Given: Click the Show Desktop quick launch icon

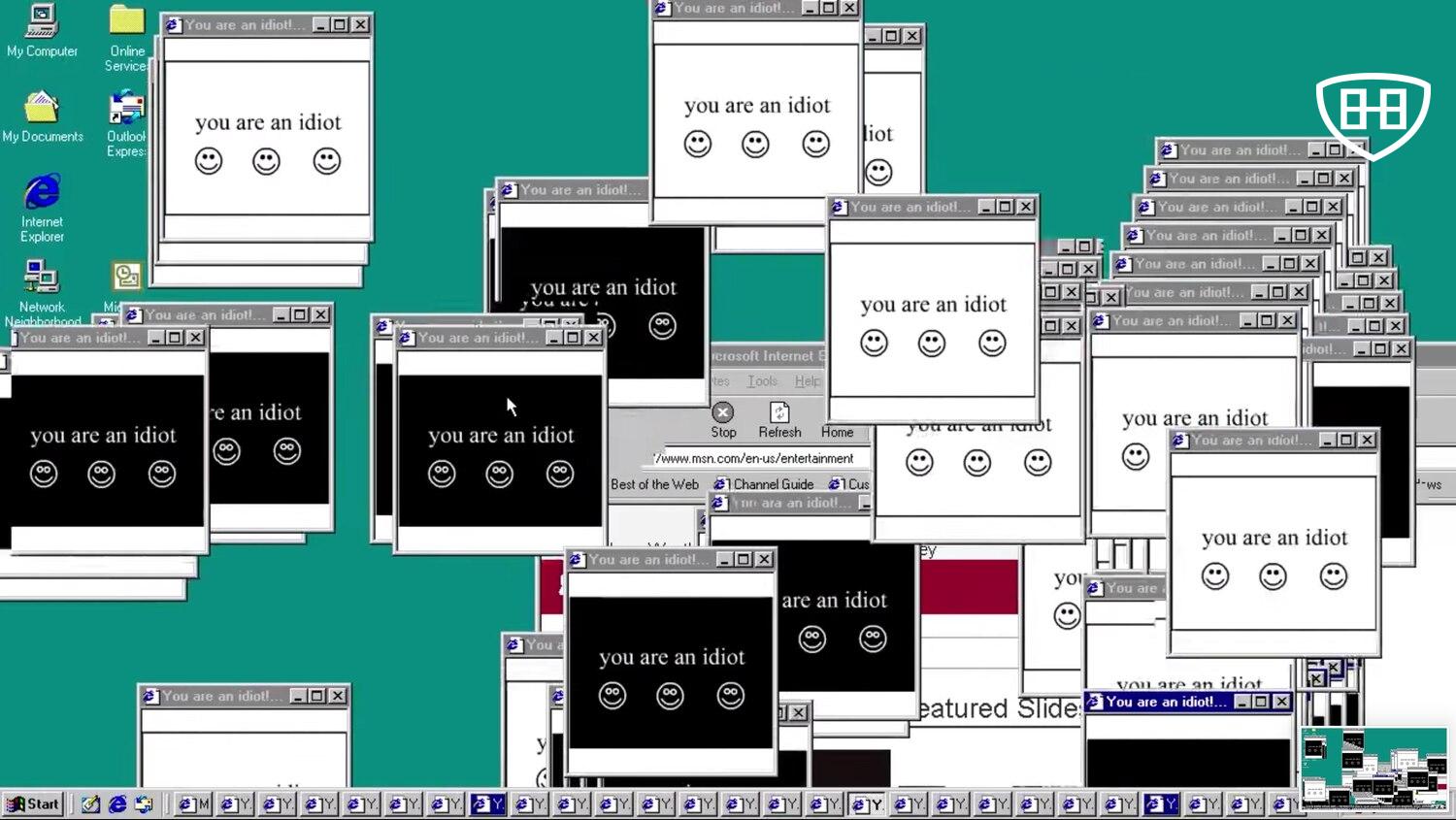Looking at the screenshot, I should (x=90, y=804).
